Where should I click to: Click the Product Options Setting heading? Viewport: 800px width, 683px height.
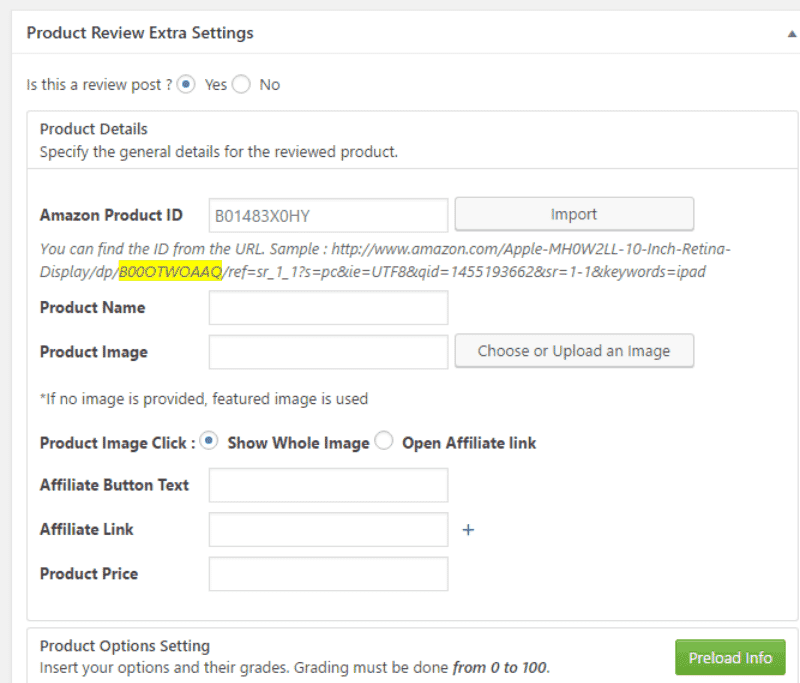(125, 646)
